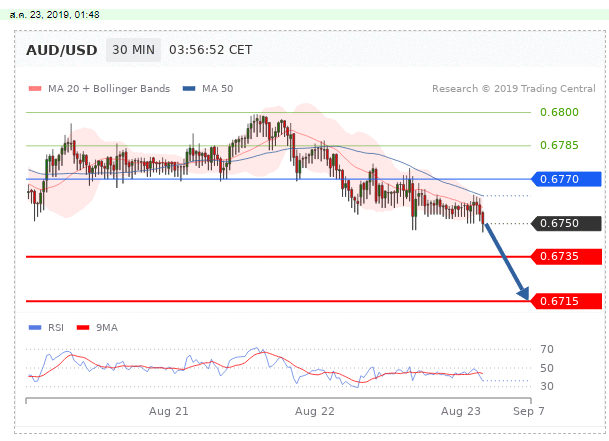Click the Aug 22 date axis label
This screenshot has width=609, height=441.
(315, 411)
